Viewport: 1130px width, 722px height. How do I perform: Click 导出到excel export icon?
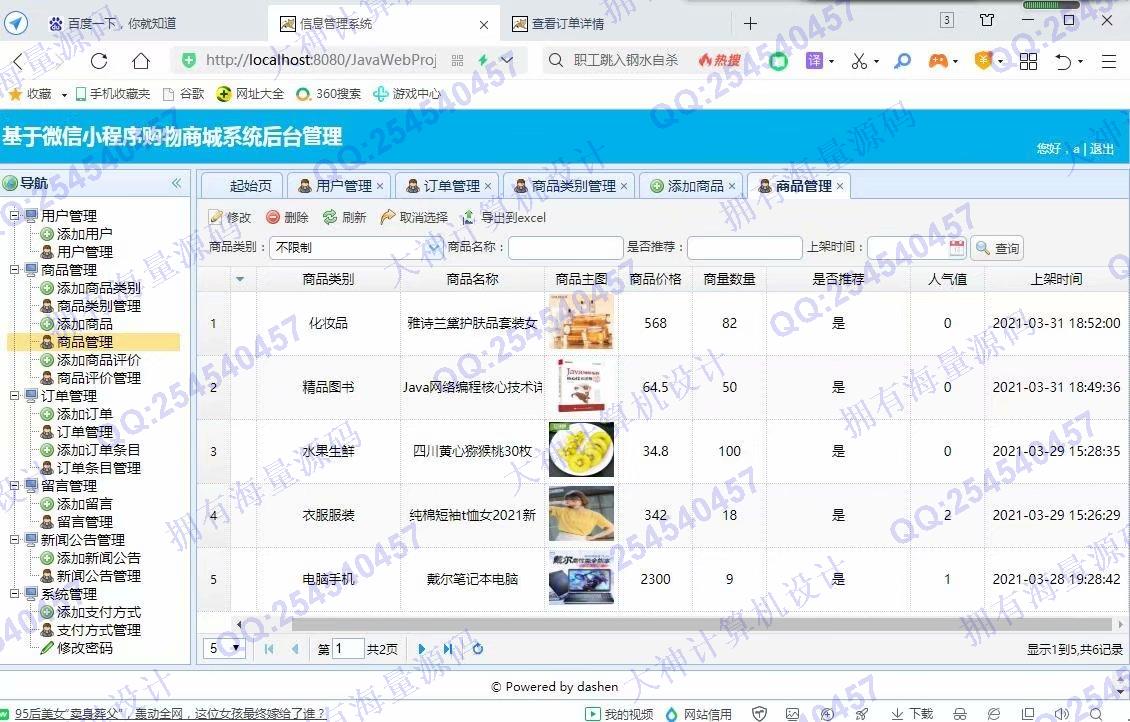click(468, 217)
